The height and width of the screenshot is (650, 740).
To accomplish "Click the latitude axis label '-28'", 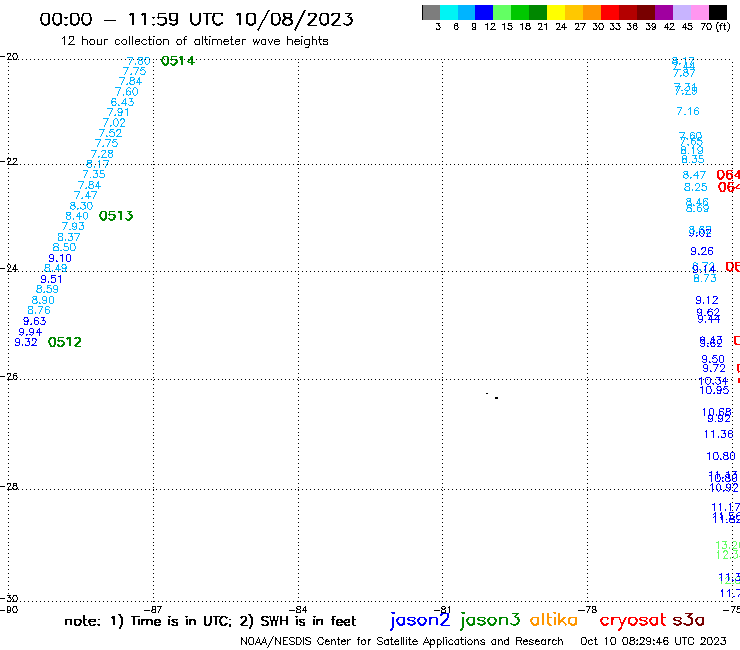I will click(x=9, y=486).
